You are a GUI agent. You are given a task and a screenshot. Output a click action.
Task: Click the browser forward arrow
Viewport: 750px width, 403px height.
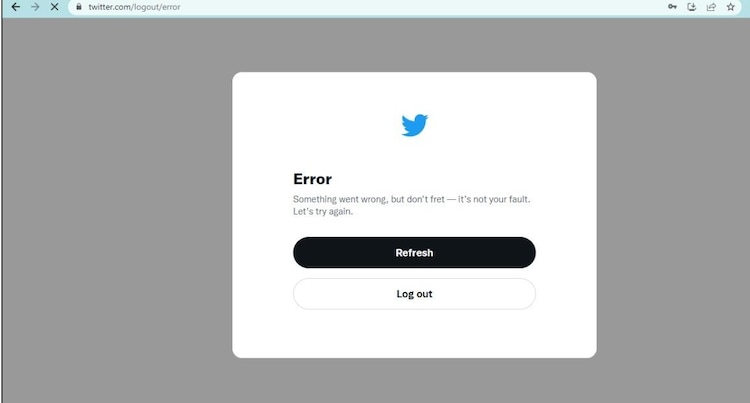(x=35, y=7)
